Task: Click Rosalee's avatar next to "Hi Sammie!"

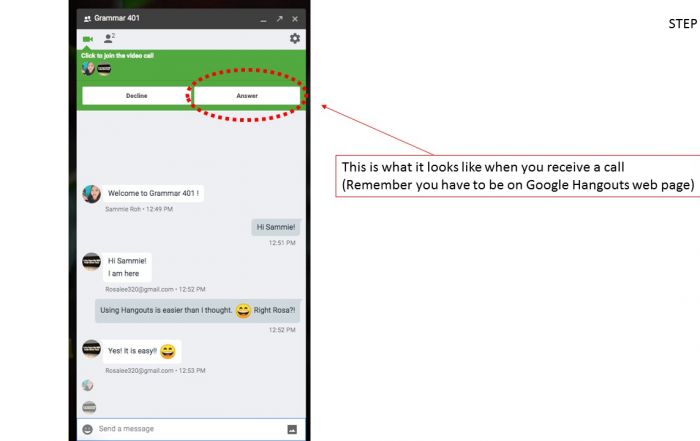Action: [x=92, y=262]
